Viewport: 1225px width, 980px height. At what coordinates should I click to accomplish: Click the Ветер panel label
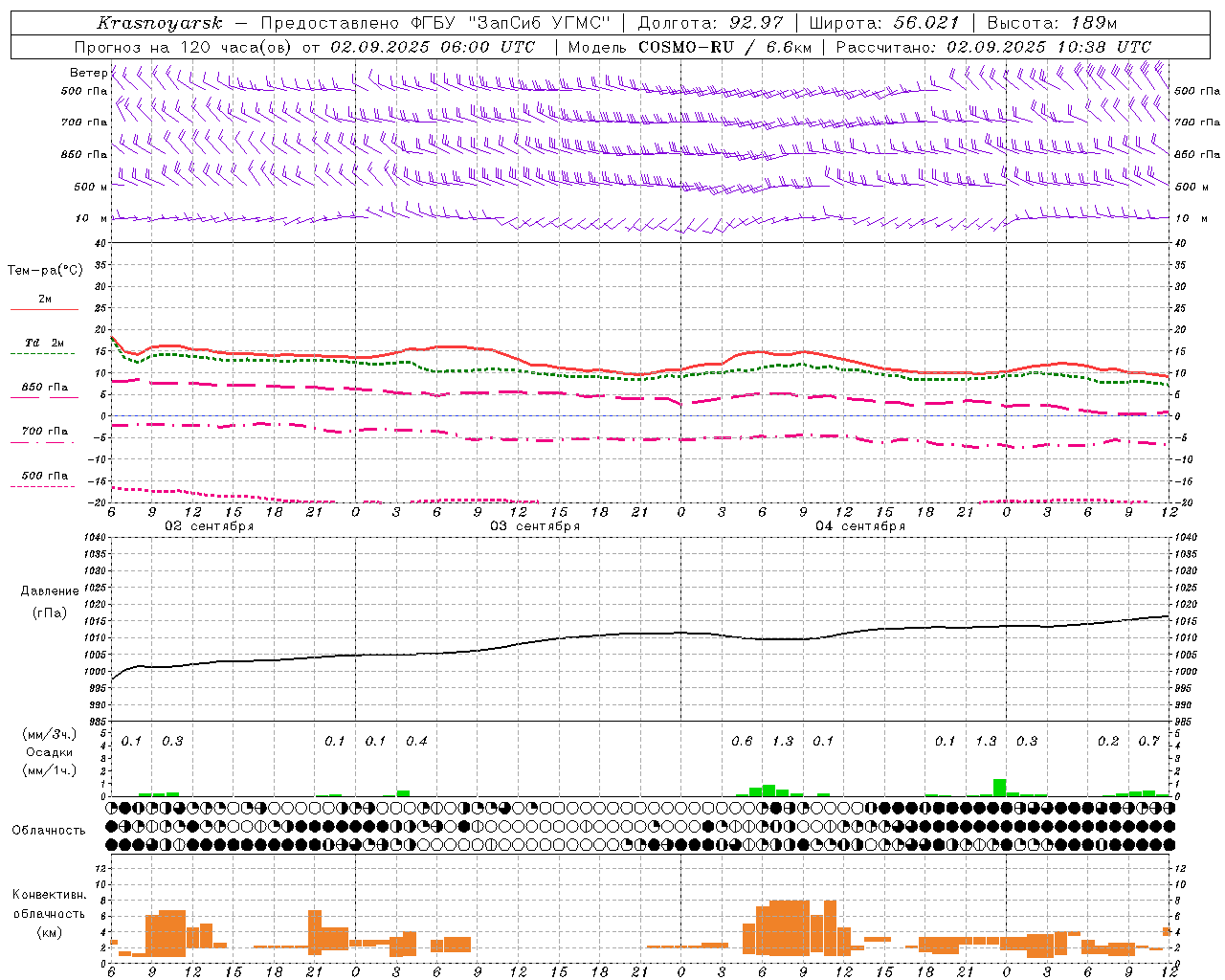88,73
